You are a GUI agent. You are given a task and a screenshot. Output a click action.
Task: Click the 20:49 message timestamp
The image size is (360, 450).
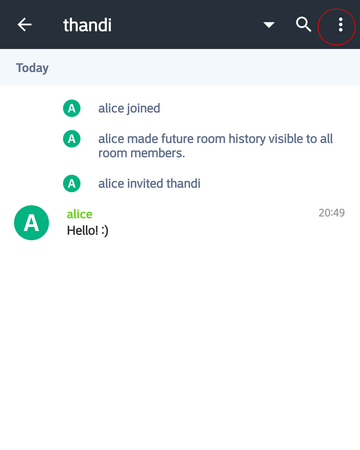(x=331, y=213)
